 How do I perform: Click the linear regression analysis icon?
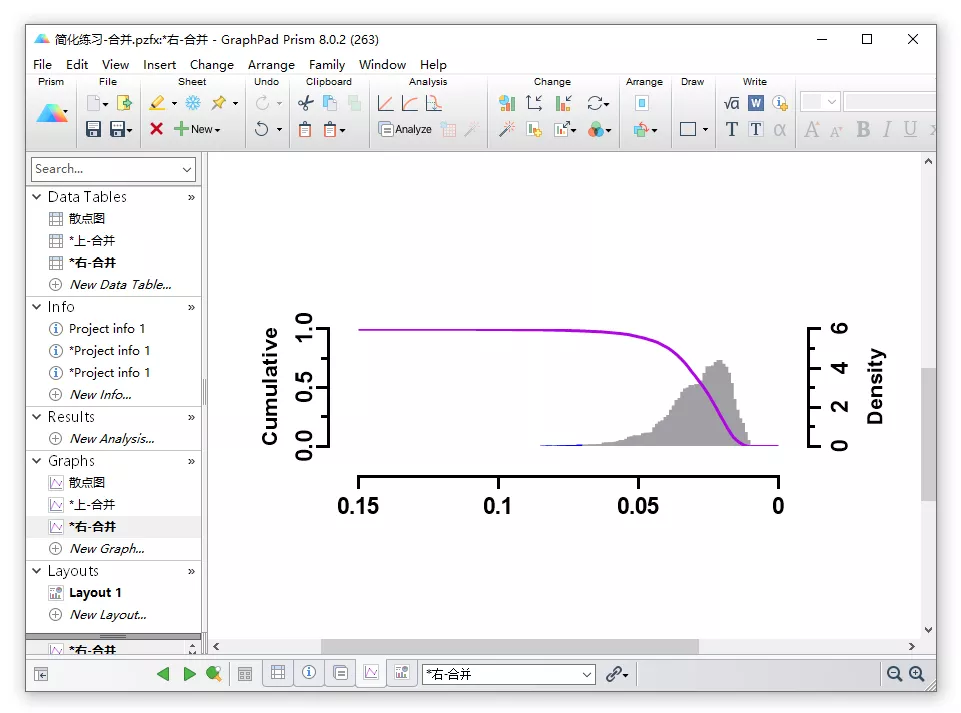385,103
